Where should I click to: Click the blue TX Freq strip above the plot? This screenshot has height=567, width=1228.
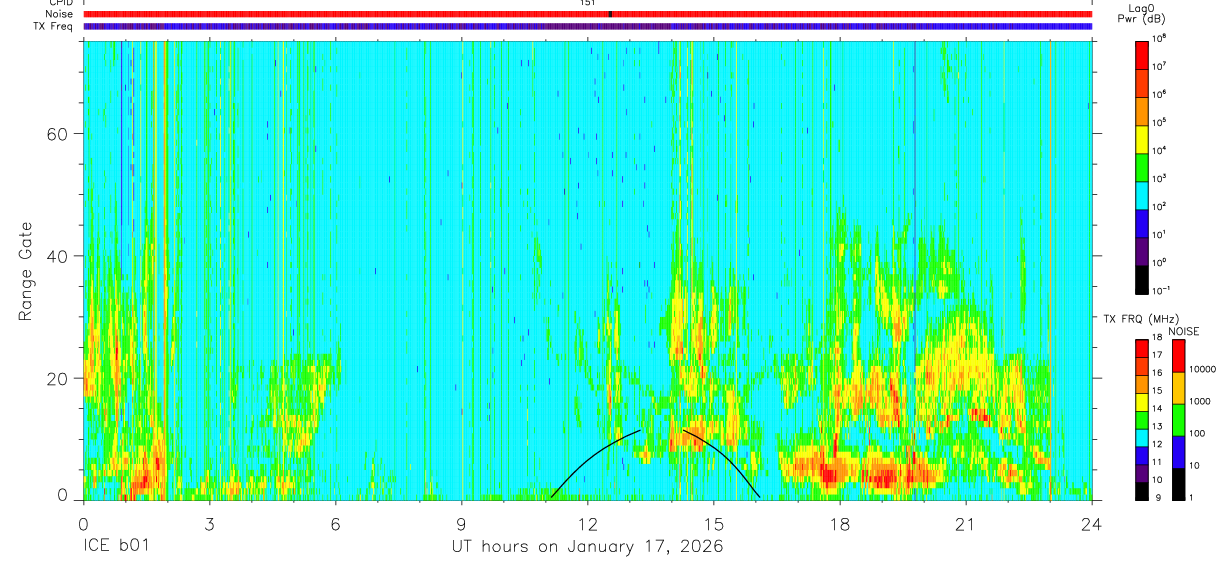click(x=588, y=26)
